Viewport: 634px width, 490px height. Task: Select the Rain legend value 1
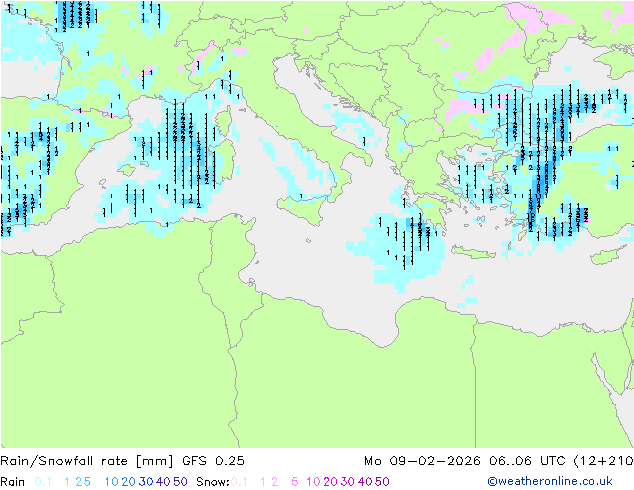[67, 482]
